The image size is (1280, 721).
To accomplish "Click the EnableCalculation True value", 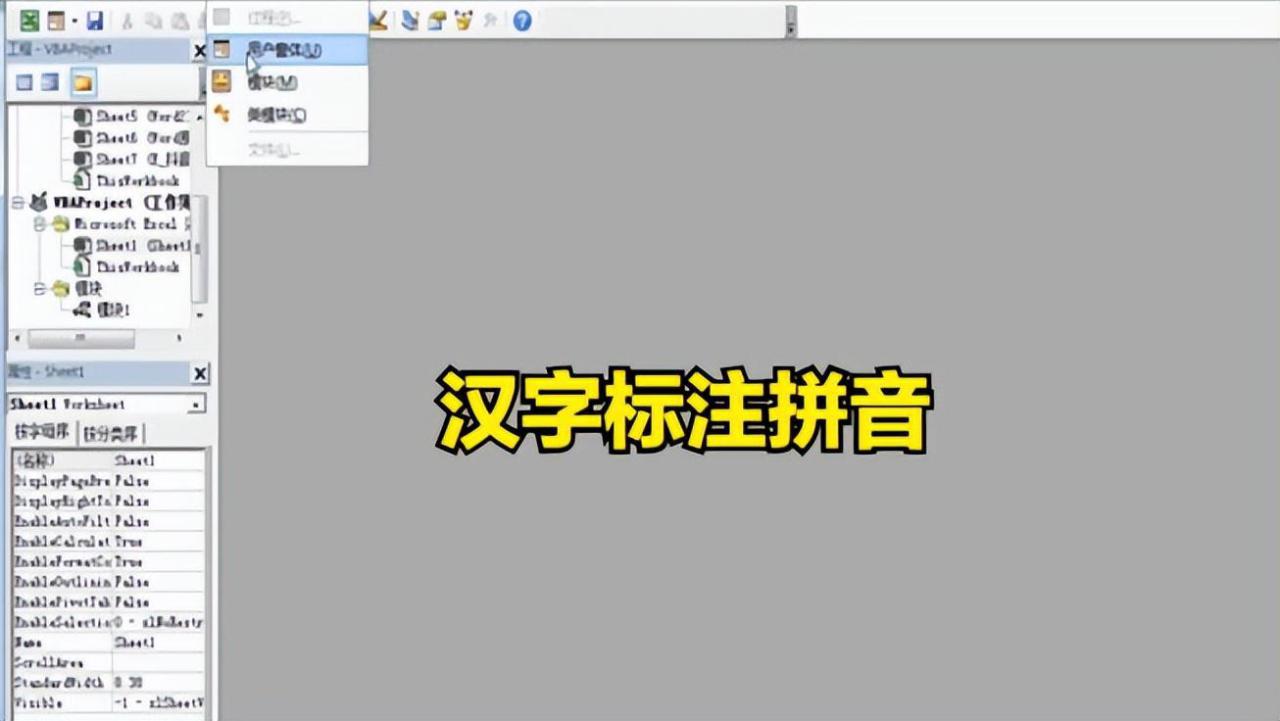I will click(x=158, y=542).
